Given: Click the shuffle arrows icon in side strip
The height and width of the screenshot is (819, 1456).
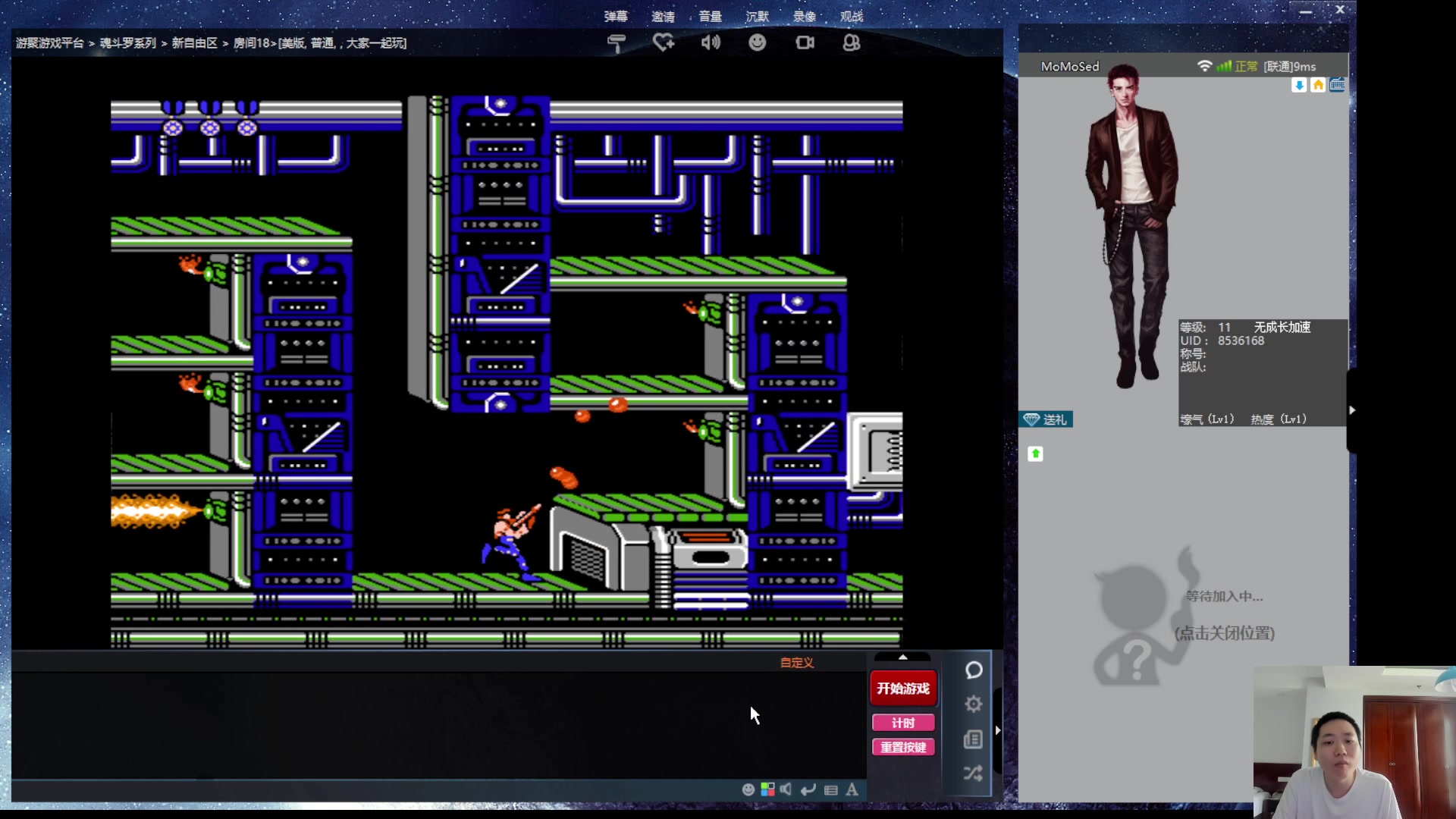Looking at the screenshot, I should click(974, 773).
